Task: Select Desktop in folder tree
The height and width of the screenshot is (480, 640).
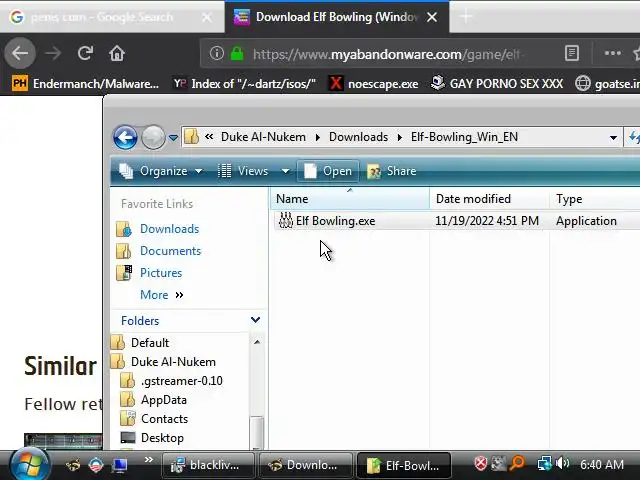Action: pyautogui.click(x=162, y=438)
